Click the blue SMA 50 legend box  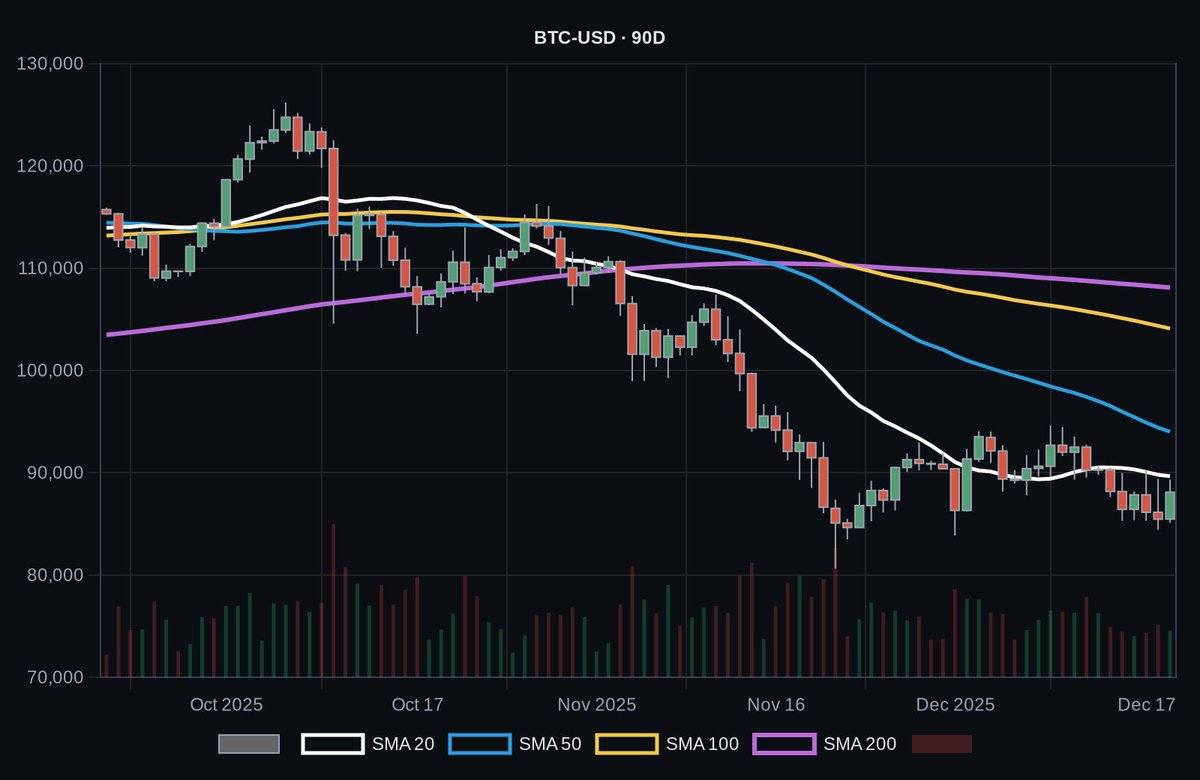click(480, 744)
